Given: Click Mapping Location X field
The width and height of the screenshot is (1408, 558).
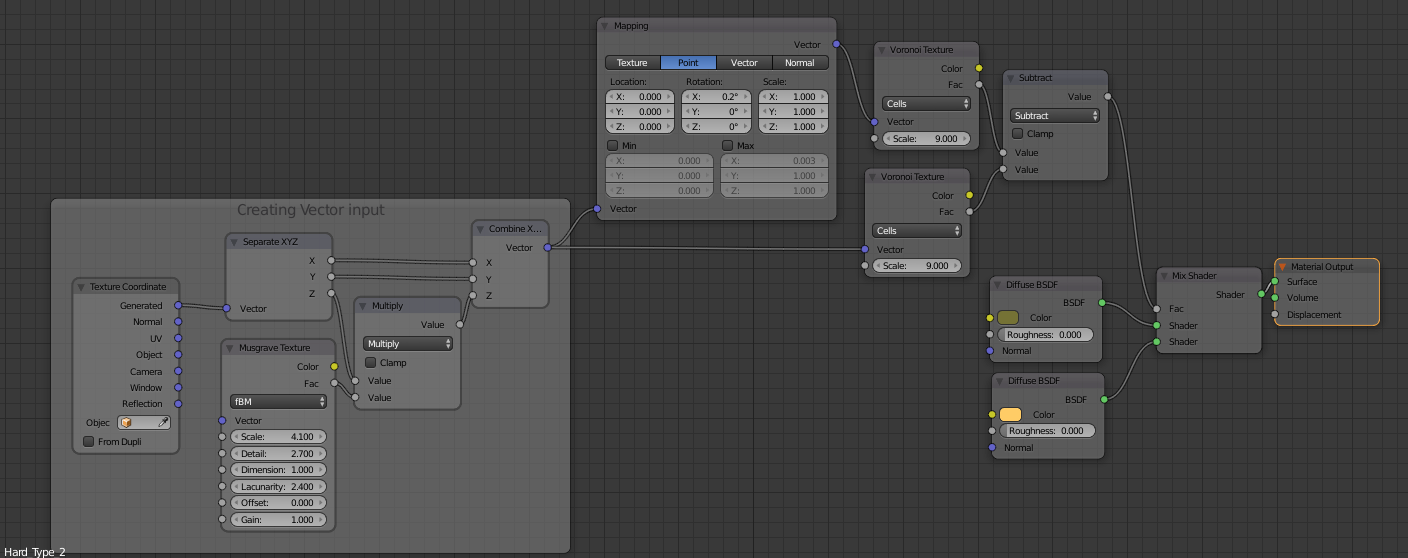Looking at the screenshot, I should click(640, 97).
